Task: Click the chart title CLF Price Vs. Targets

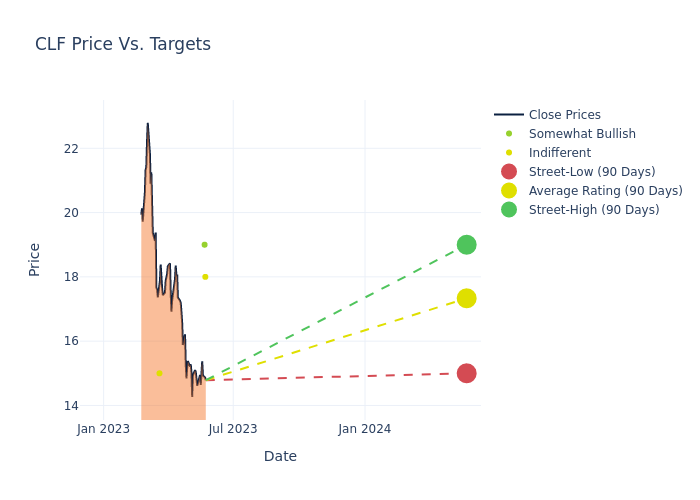Action: click(123, 44)
